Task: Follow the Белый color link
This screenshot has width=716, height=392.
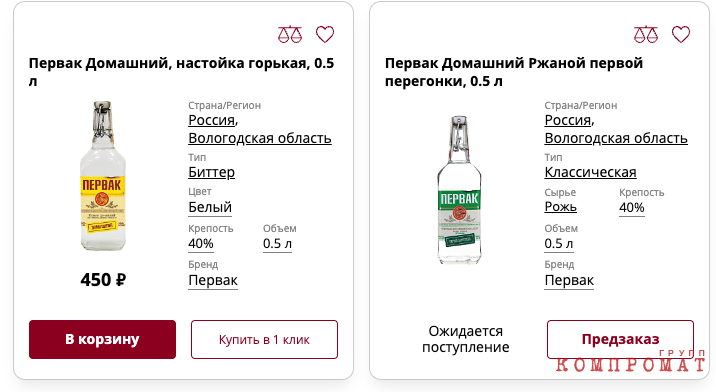Action: (210, 207)
